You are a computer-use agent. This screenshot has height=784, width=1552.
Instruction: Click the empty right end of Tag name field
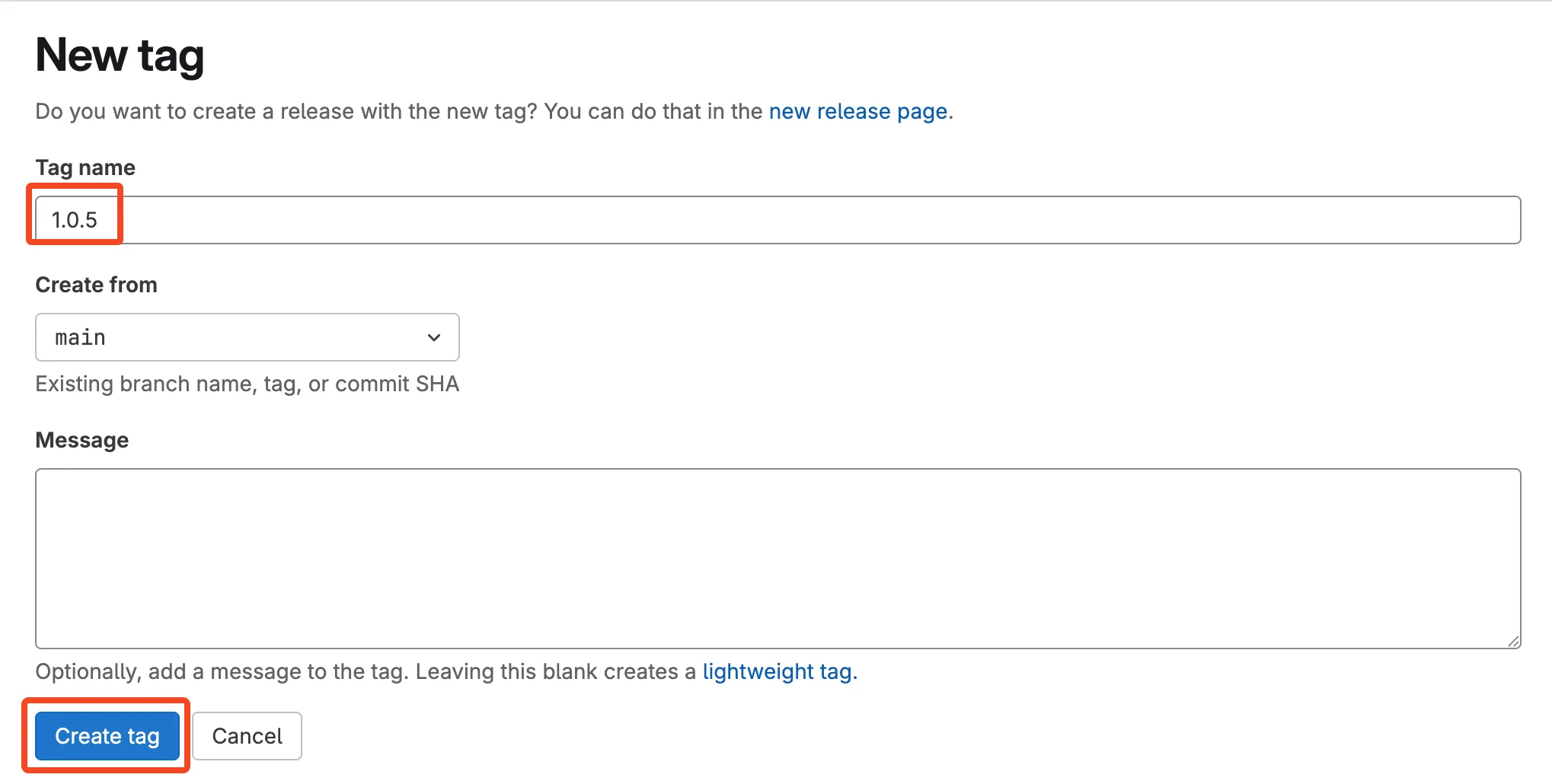[x=1447, y=220]
